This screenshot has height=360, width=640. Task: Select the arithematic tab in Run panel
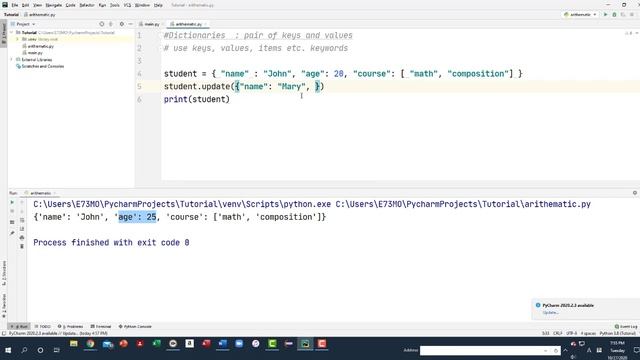point(40,193)
